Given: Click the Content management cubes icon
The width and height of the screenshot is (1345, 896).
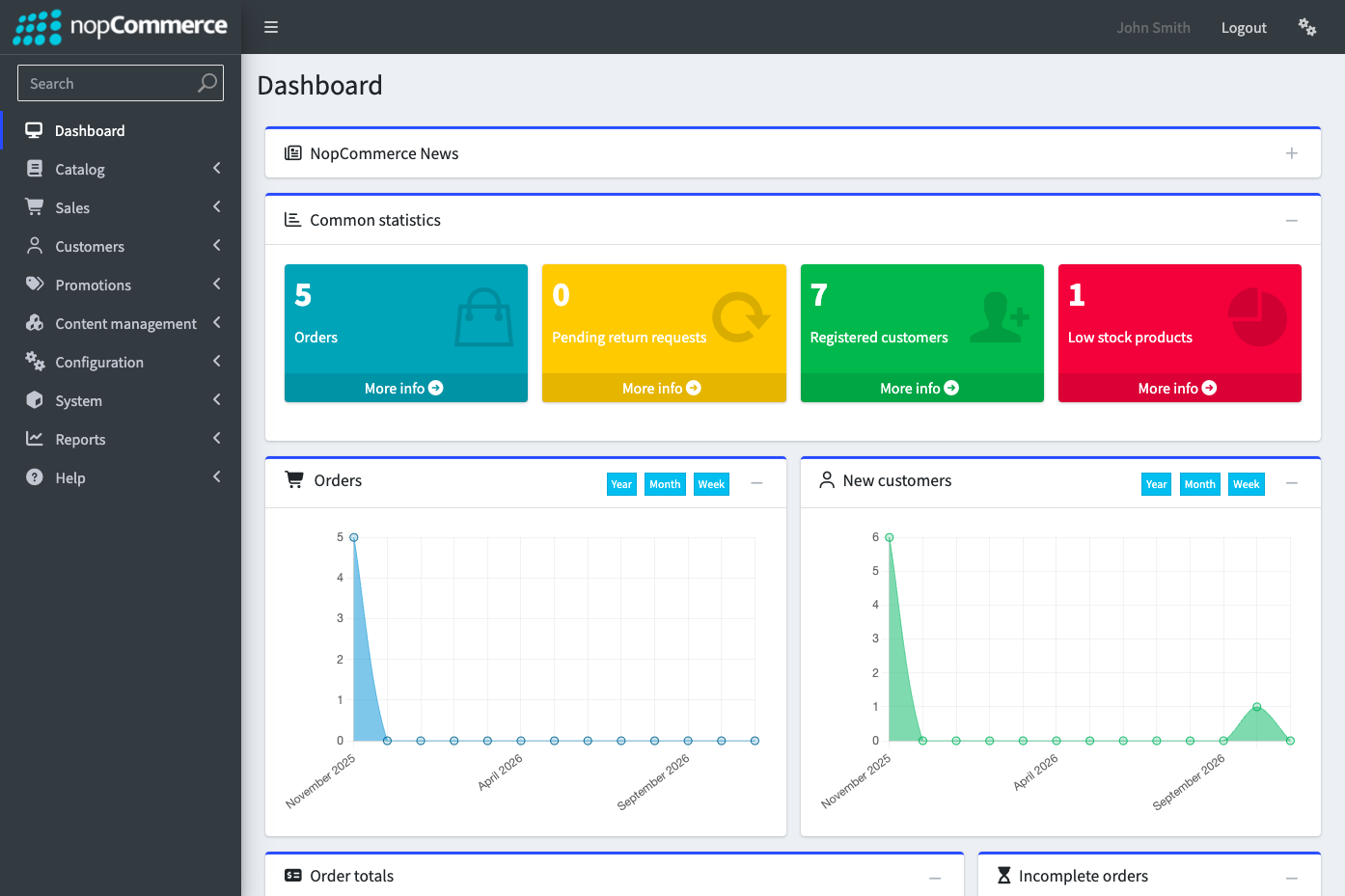Looking at the screenshot, I should click(35, 322).
